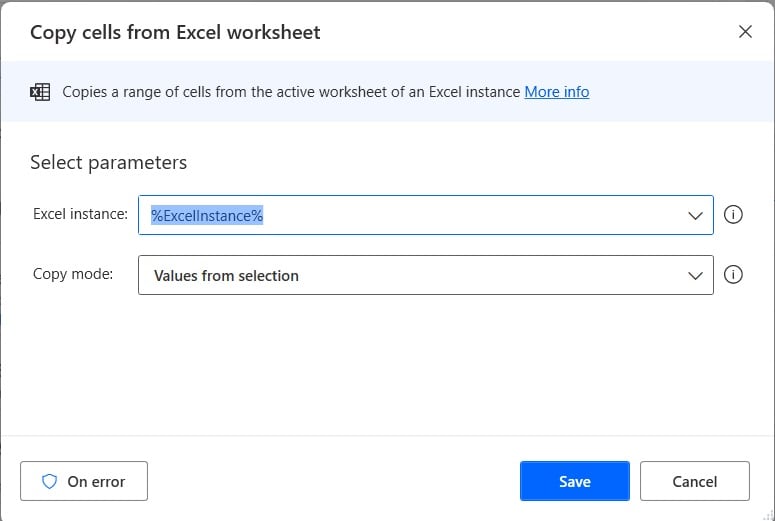
Task: Click the 'Excel instance:' label
Action: pyautogui.click(x=81, y=214)
